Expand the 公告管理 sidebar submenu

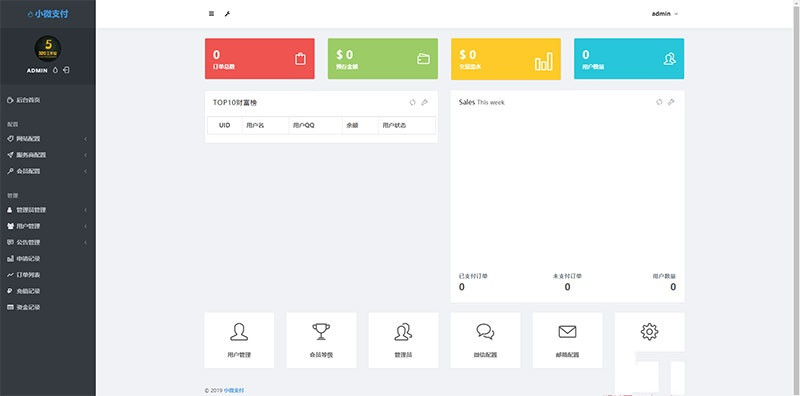[x=47, y=242]
